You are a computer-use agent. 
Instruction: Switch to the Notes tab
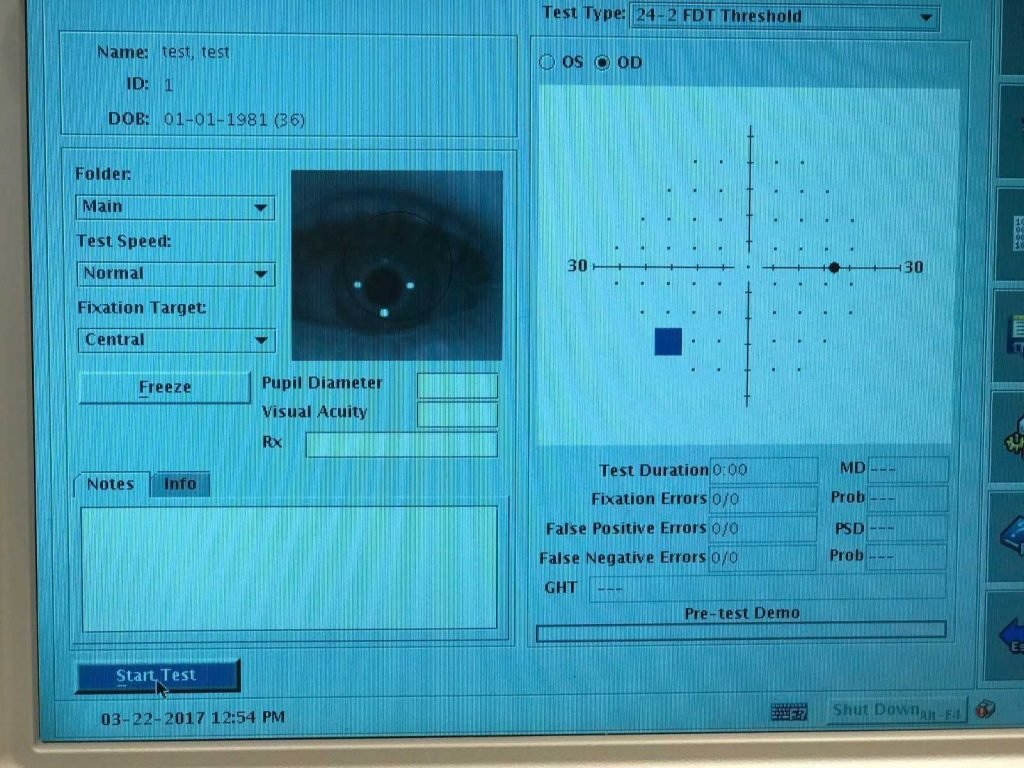click(110, 484)
